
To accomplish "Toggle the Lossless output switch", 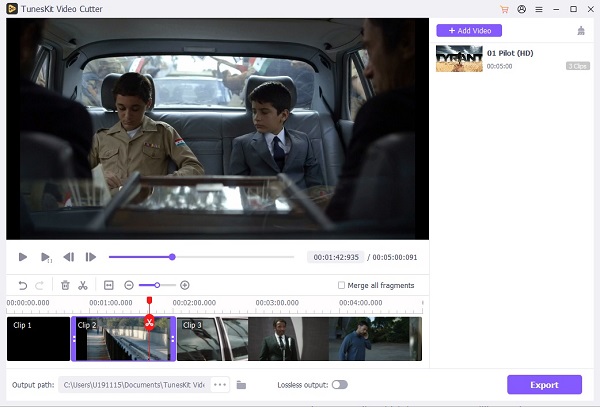I will [339, 384].
